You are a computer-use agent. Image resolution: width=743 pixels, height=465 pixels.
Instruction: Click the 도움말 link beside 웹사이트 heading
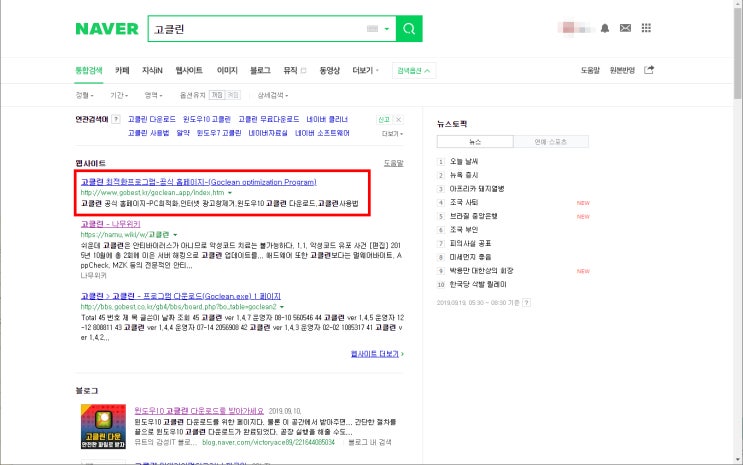pyautogui.click(x=393, y=163)
